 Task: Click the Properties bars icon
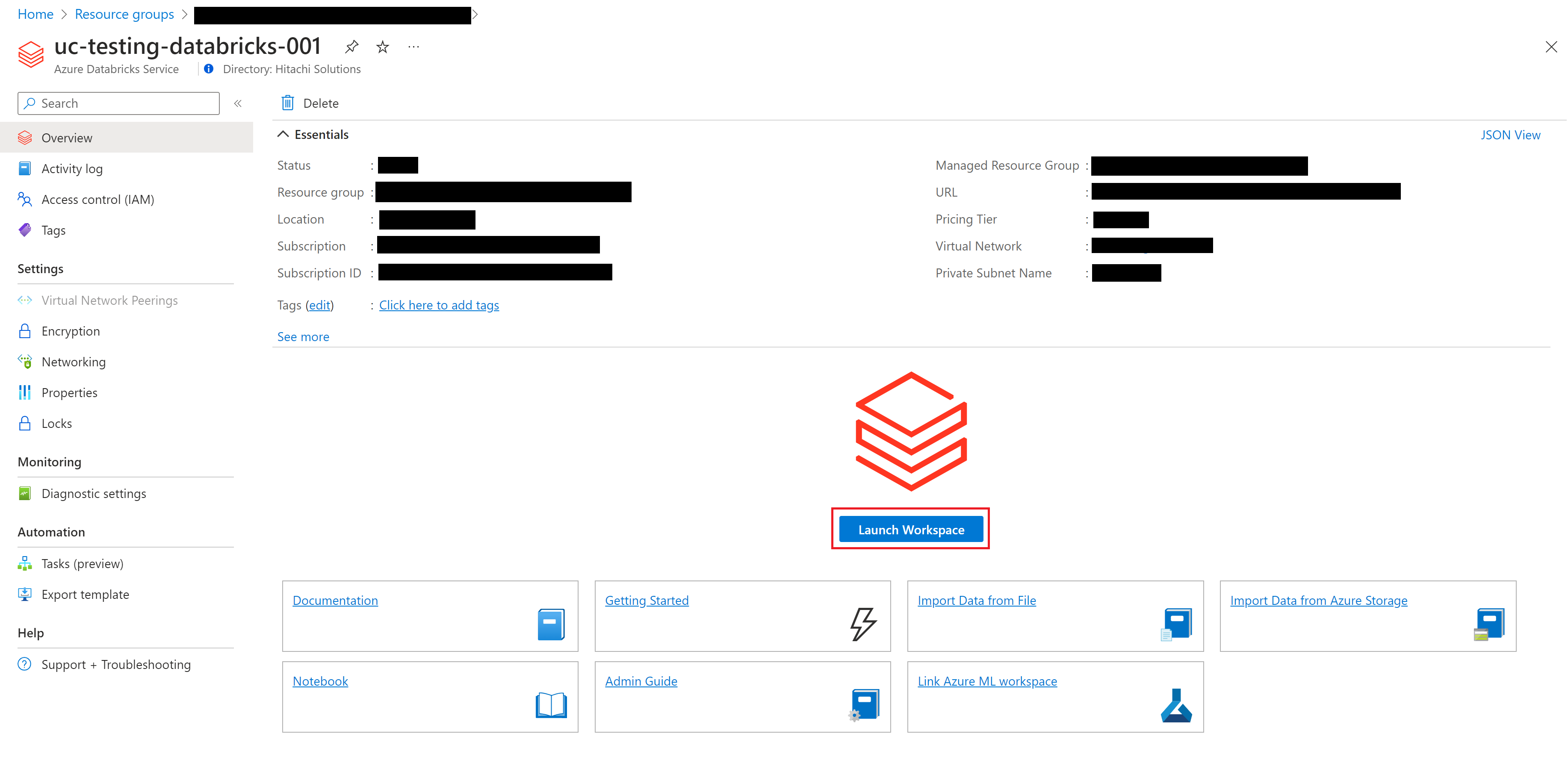point(25,392)
